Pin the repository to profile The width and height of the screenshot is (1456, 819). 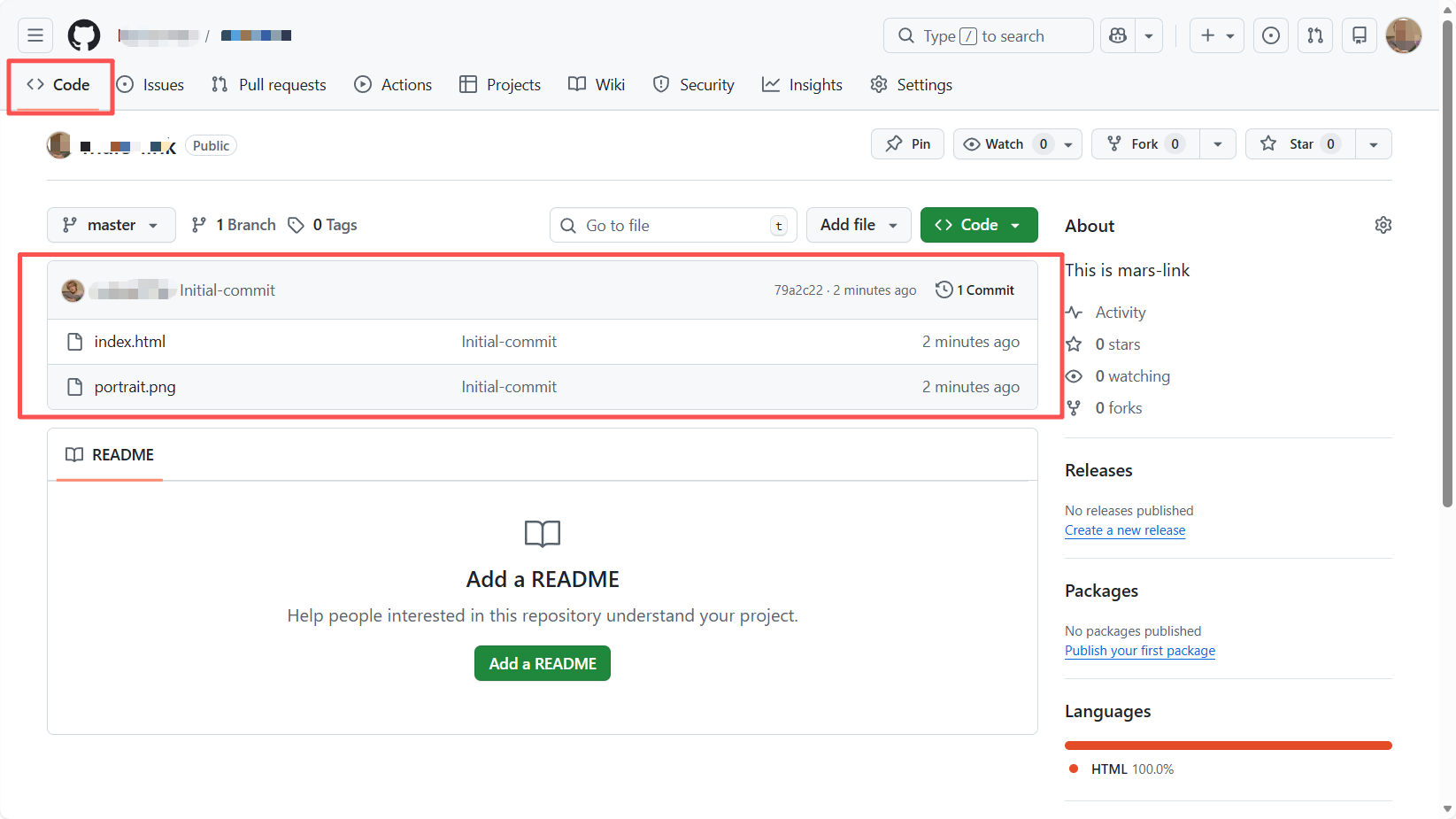tap(907, 144)
